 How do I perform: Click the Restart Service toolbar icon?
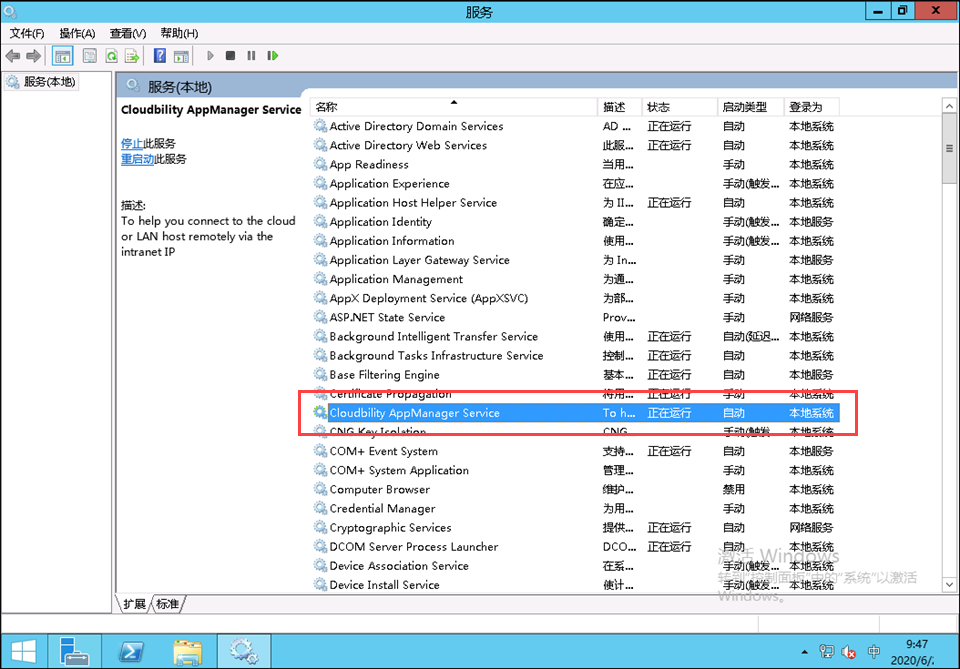pyautogui.click(x=272, y=56)
